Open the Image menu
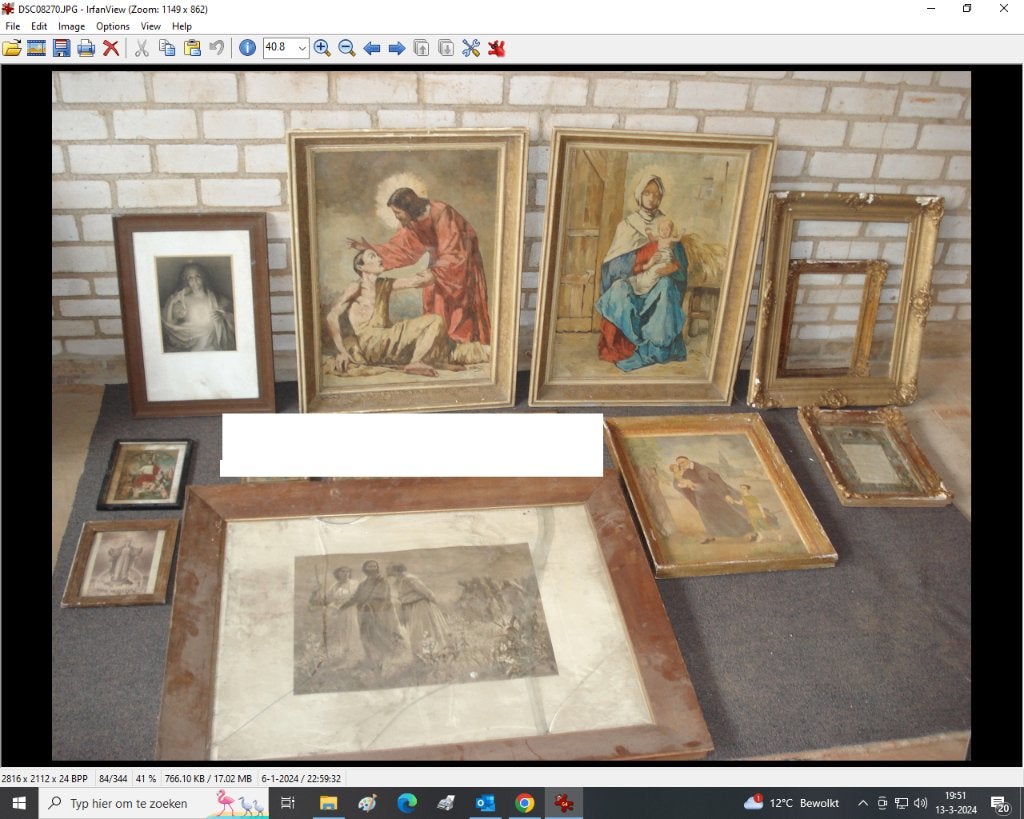Screen dimensions: 1024x819 71,26
